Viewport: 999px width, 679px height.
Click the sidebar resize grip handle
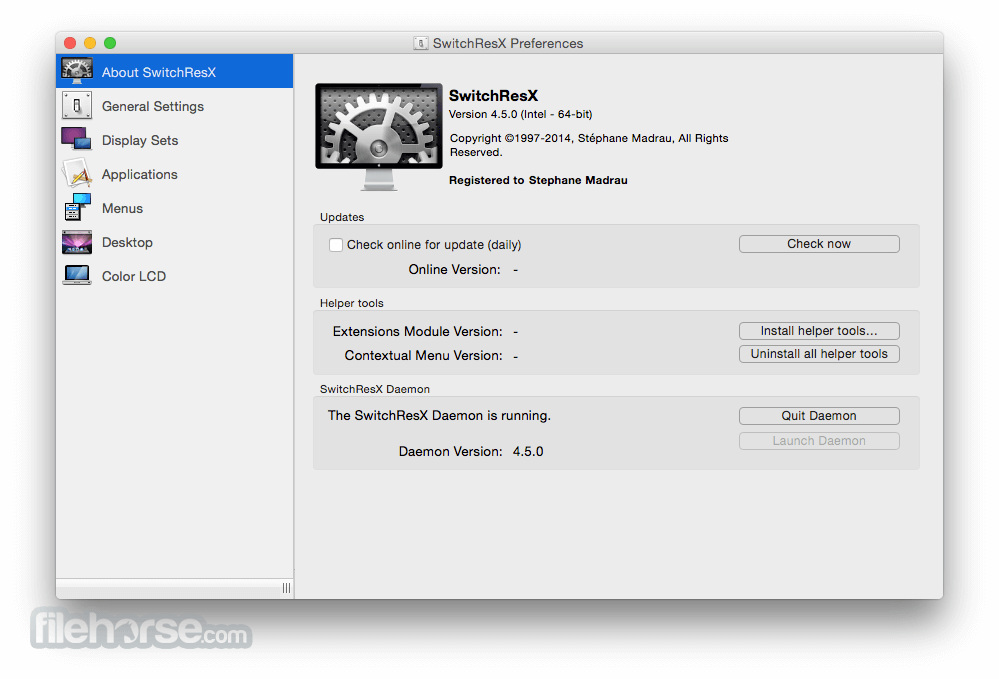286,588
